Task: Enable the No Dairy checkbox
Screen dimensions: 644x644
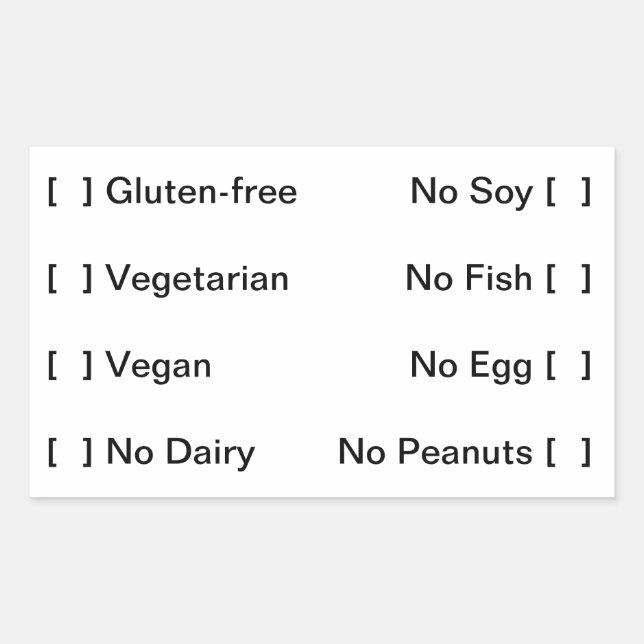Action: 69,452
